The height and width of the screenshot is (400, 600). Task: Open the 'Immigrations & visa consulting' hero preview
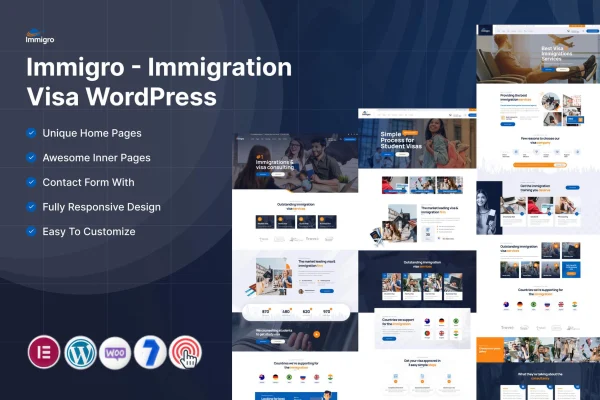295,162
